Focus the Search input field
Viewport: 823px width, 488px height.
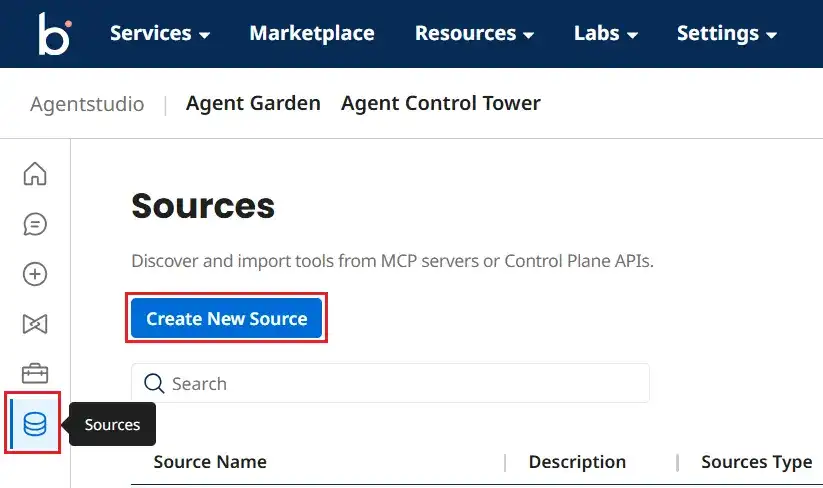400,384
